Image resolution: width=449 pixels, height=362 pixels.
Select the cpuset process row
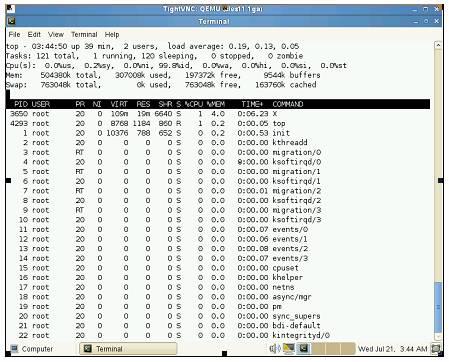(218, 268)
